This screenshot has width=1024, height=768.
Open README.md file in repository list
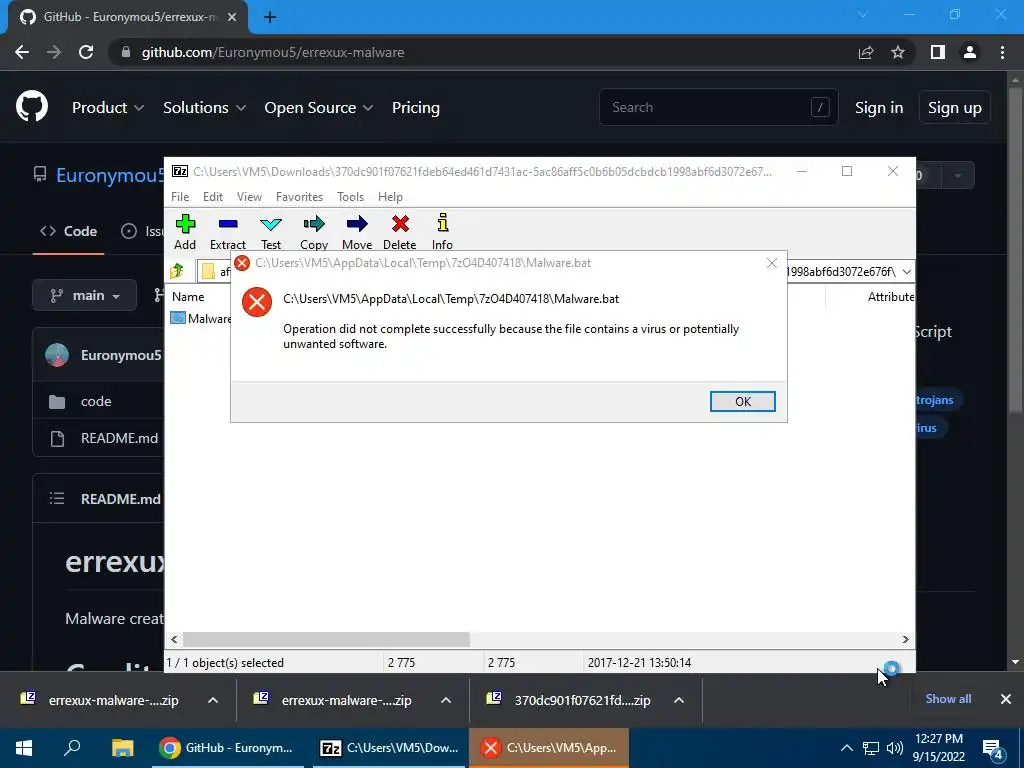click(120, 438)
